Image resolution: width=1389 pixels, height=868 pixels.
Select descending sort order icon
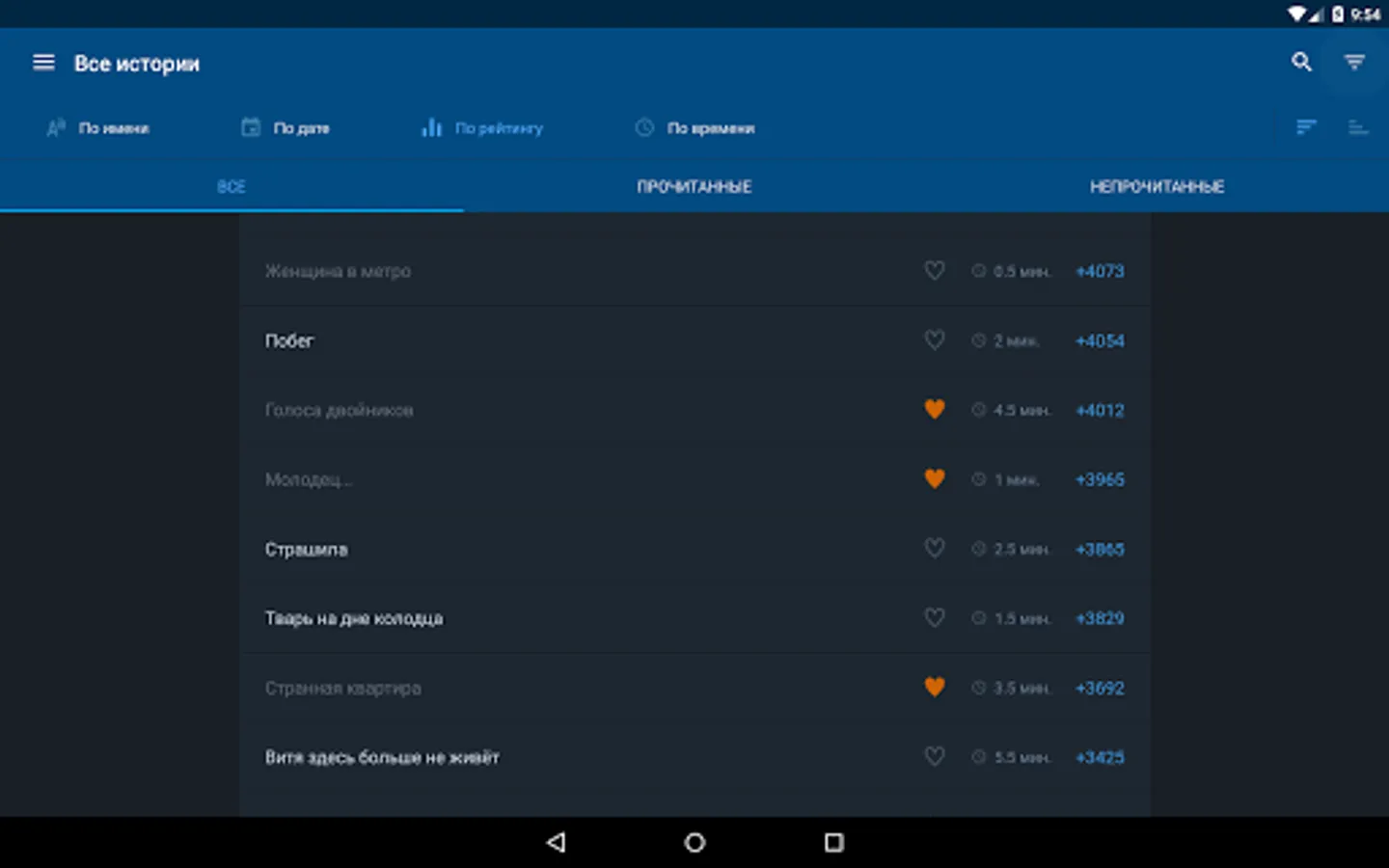(1306, 127)
